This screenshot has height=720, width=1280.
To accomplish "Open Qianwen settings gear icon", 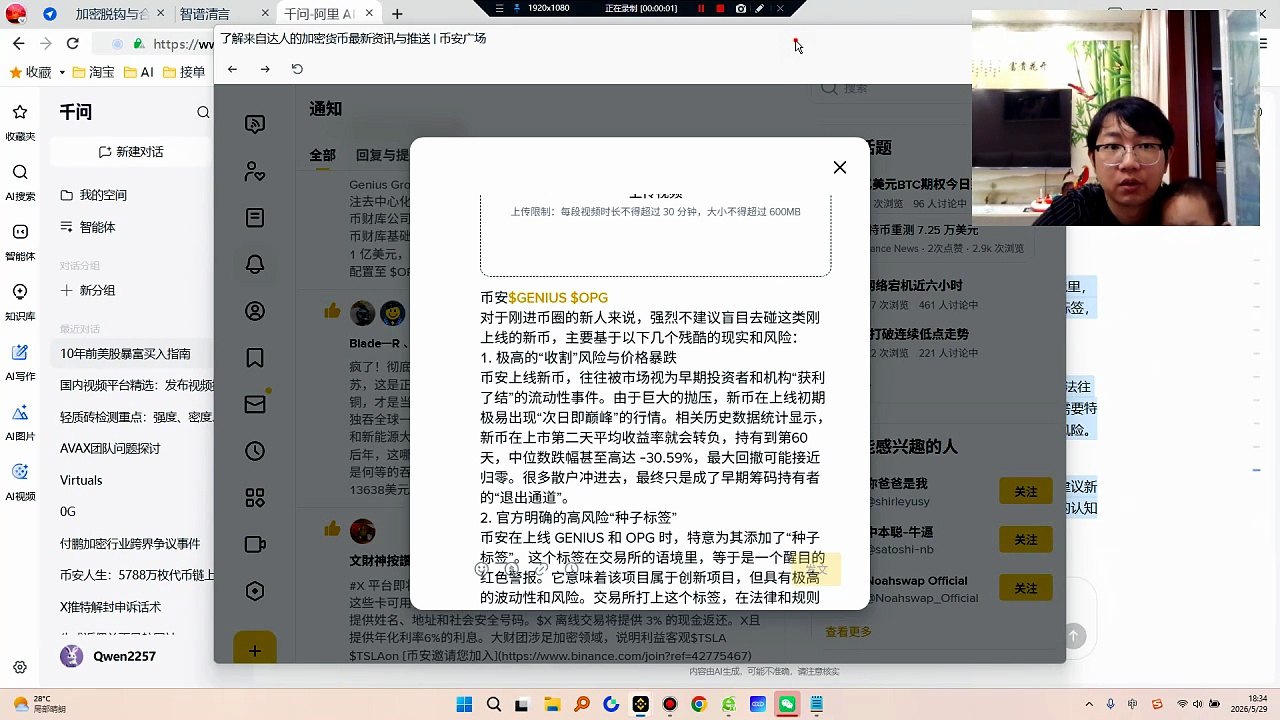I will [x=20, y=667].
